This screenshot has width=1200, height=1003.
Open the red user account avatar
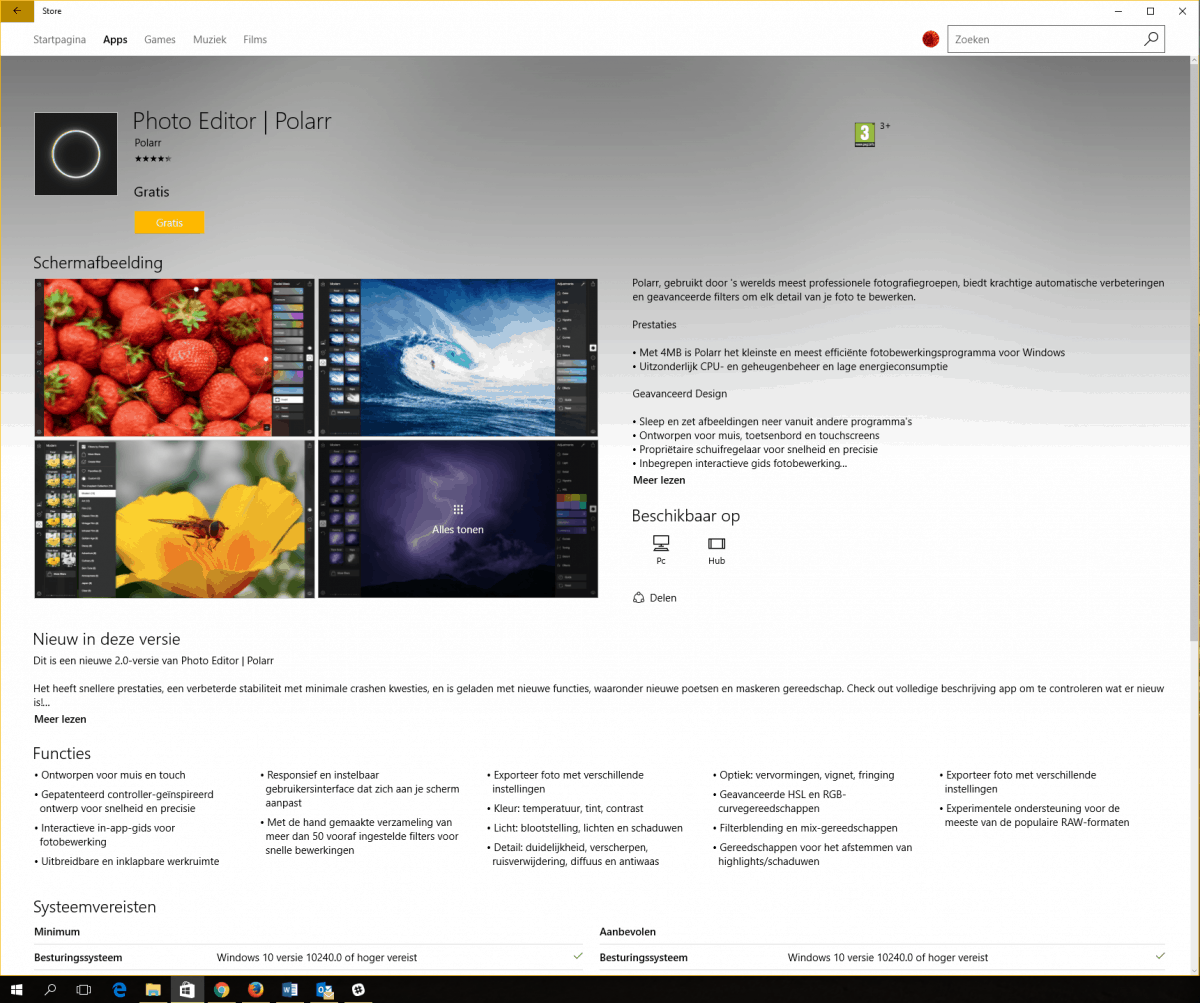pos(930,40)
